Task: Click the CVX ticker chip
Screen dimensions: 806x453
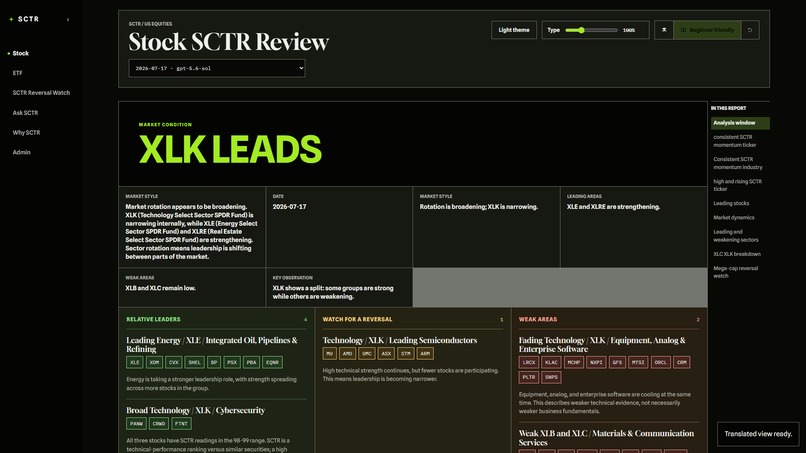Action: [x=174, y=363]
